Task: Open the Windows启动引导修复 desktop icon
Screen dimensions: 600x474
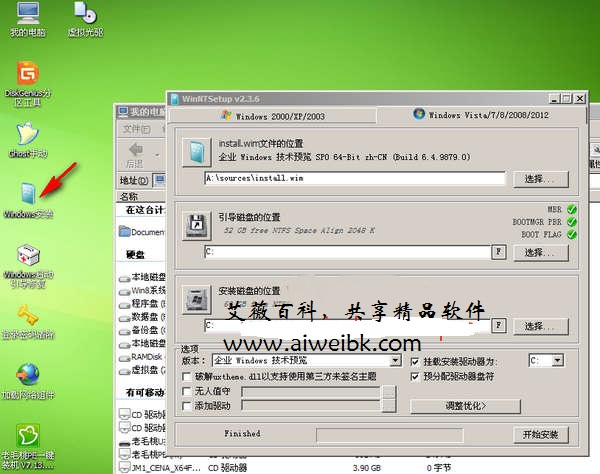Action: [28, 266]
